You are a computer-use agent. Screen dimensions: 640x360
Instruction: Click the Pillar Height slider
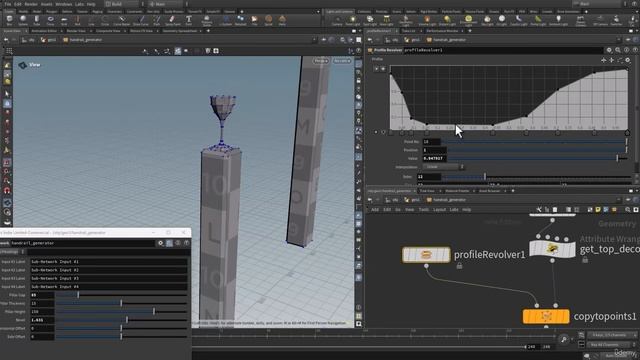pyautogui.click(x=122, y=311)
